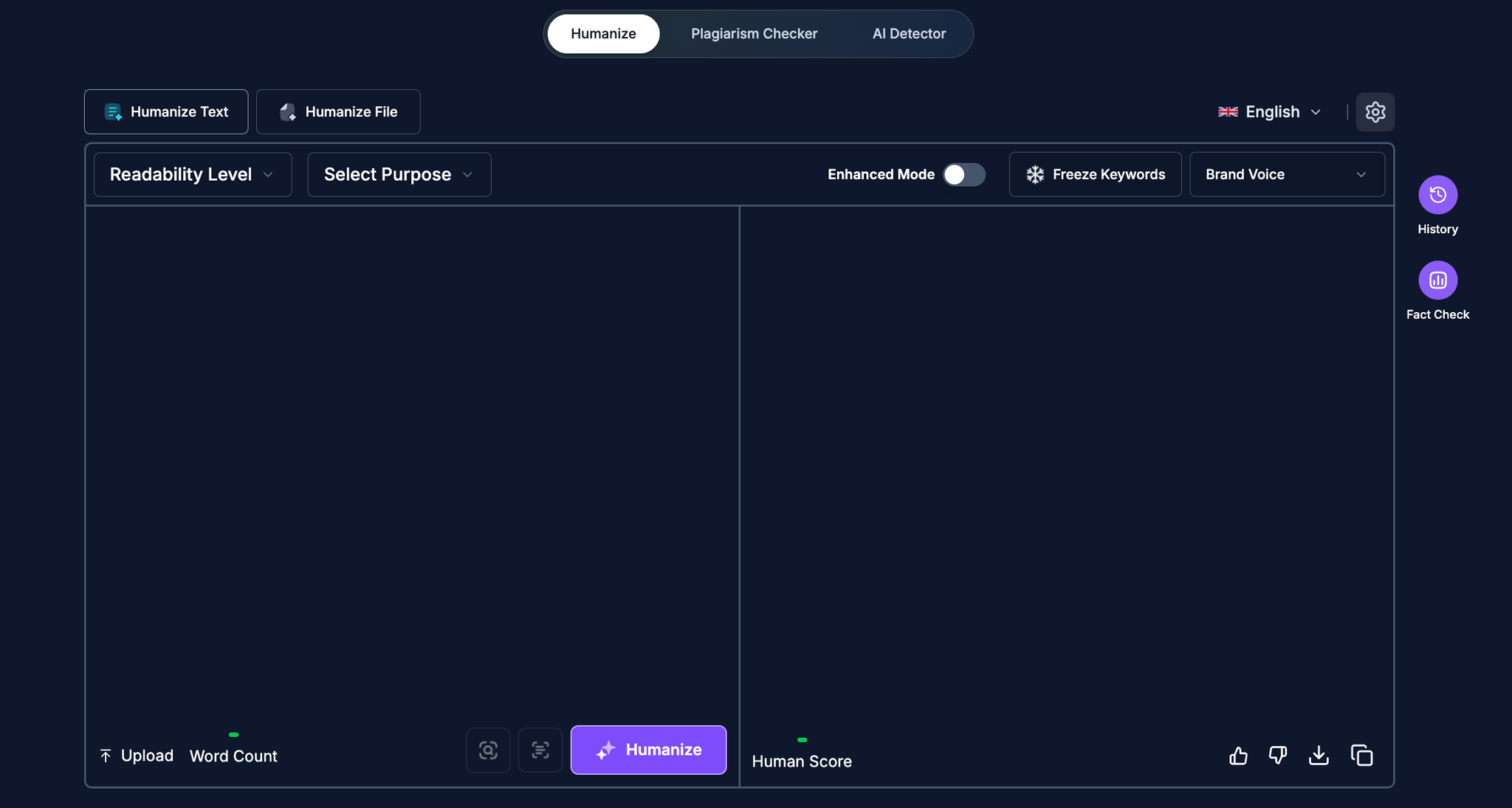Switch to the AI Detector tab
The width and height of the screenshot is (1512, 808).
pyautogui.click(x=909, y=34)
